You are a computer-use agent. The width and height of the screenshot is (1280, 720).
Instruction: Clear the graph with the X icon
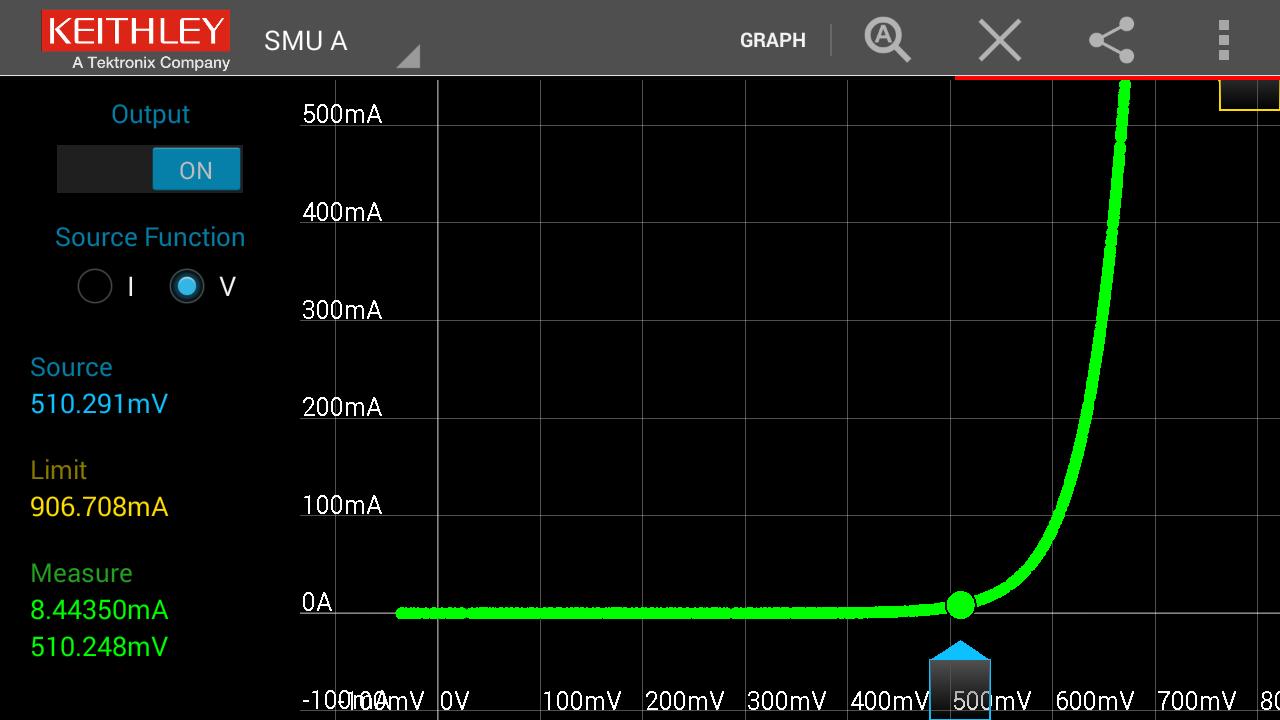(x=999, y=41)
